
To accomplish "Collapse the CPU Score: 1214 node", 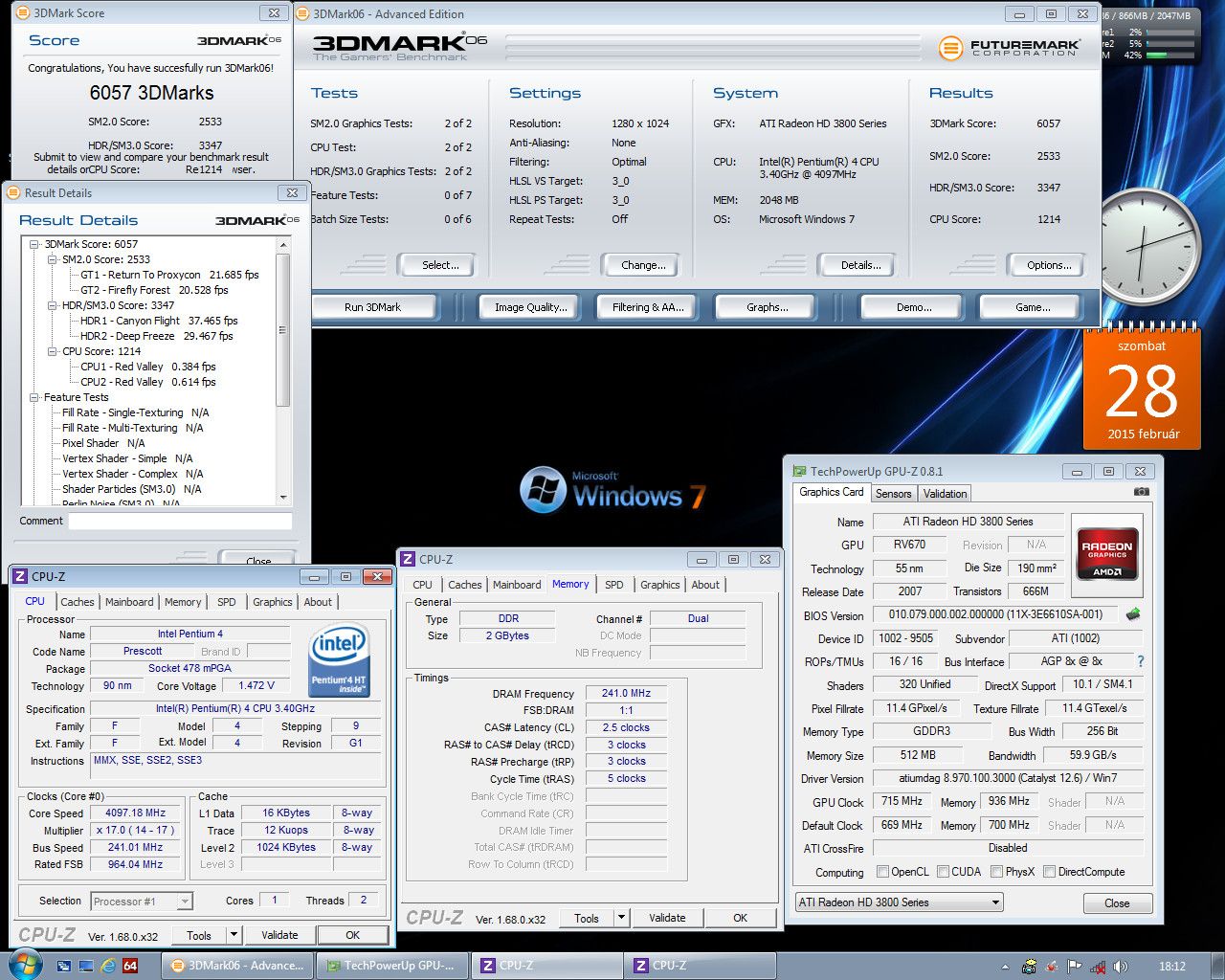I will (53, 351).
